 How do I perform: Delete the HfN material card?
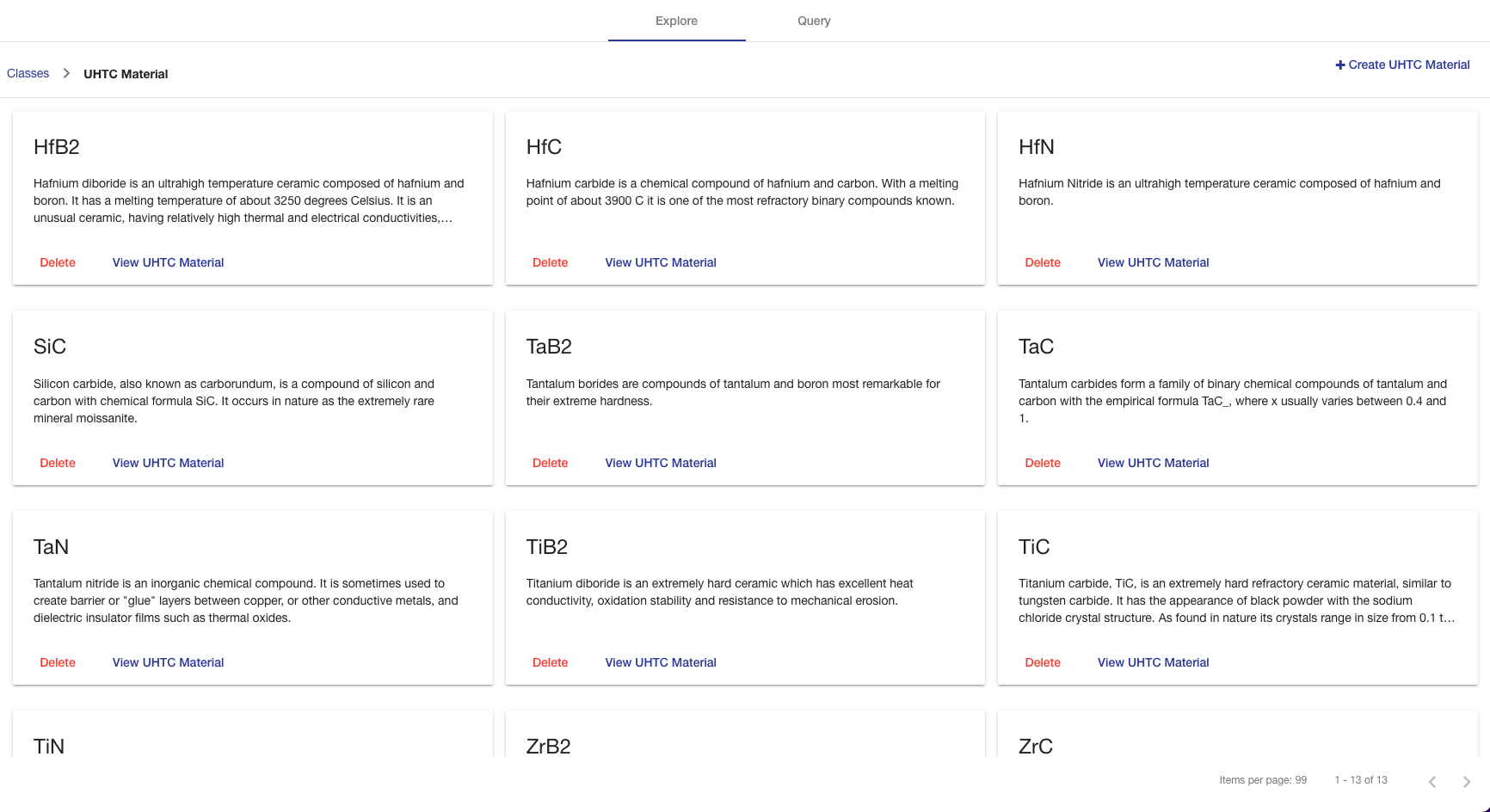(x=1043, y=262)
